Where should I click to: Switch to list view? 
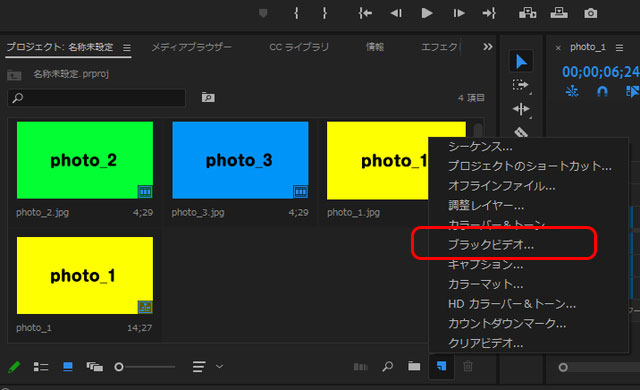[x=41, y=367]
